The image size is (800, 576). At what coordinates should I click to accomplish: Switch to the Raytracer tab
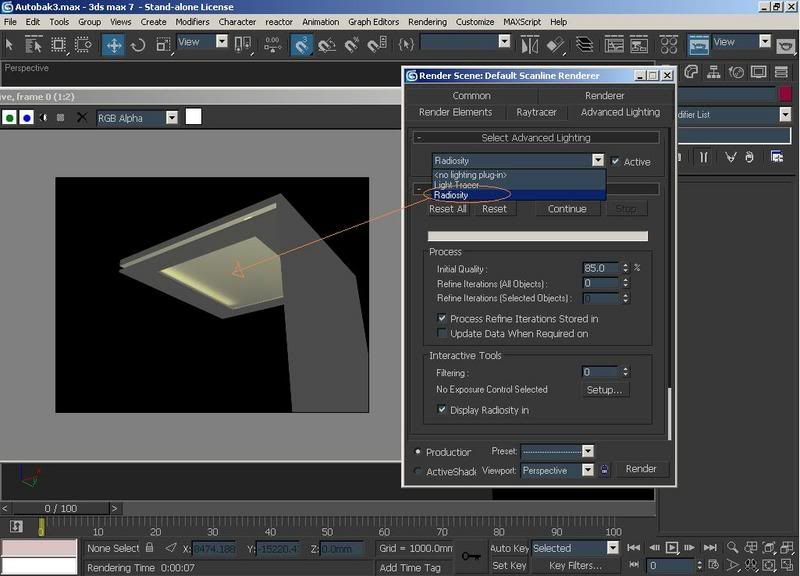(536, 112)
